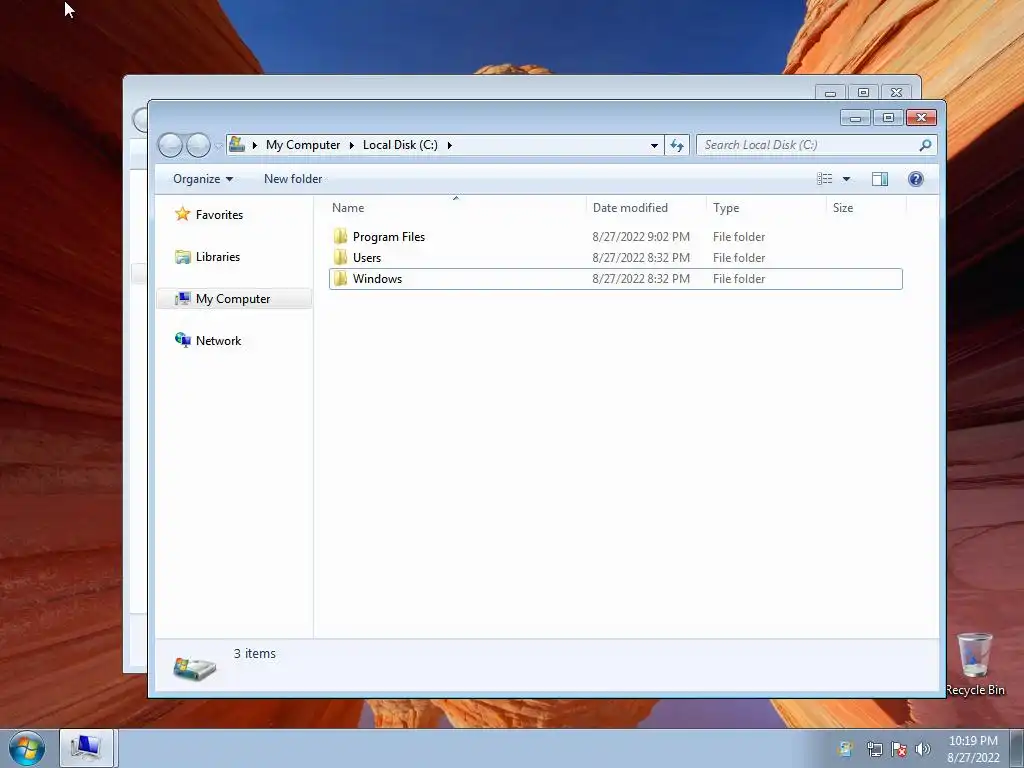
Task: Click the search magnifier icon
Action: 925,145
